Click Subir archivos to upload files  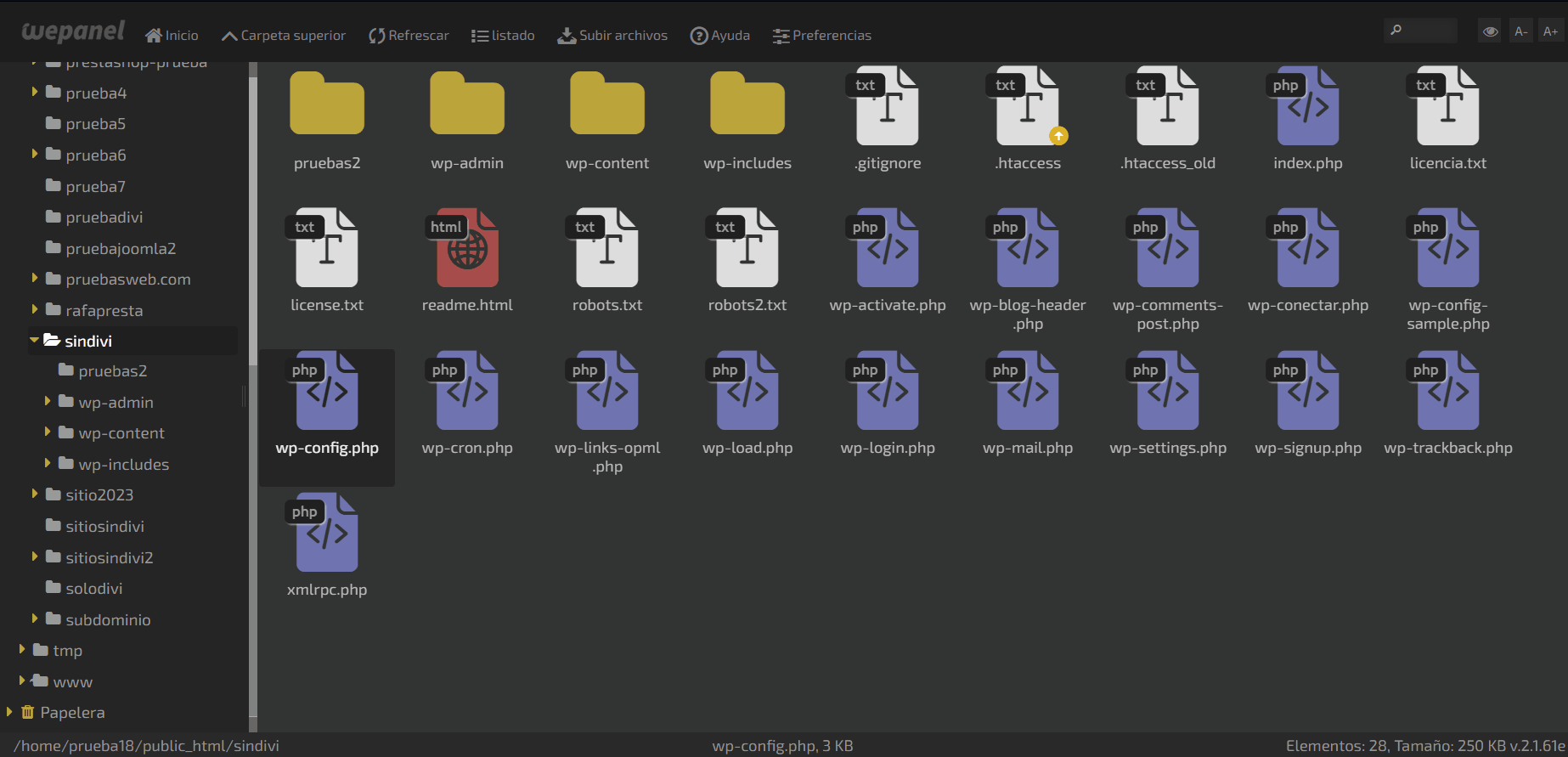pyautogui.click(x=612, y=36)
